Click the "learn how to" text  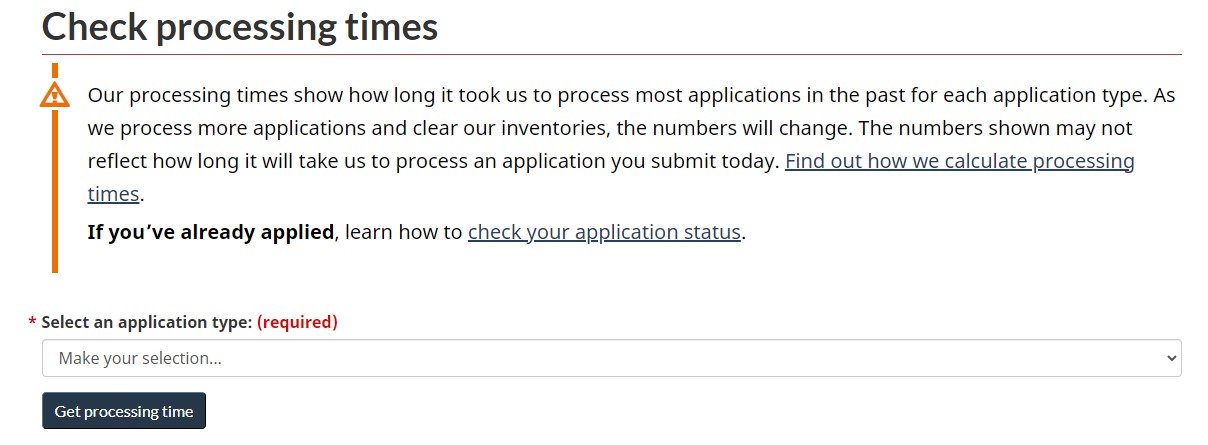(x=404, y=232)
